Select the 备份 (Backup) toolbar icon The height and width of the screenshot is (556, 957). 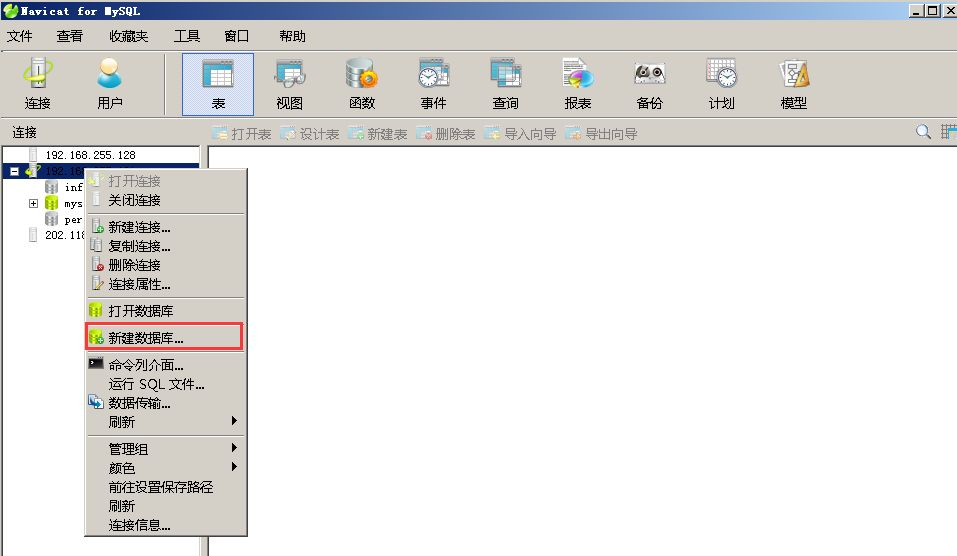pyautogui.click(x=649, y=84)
